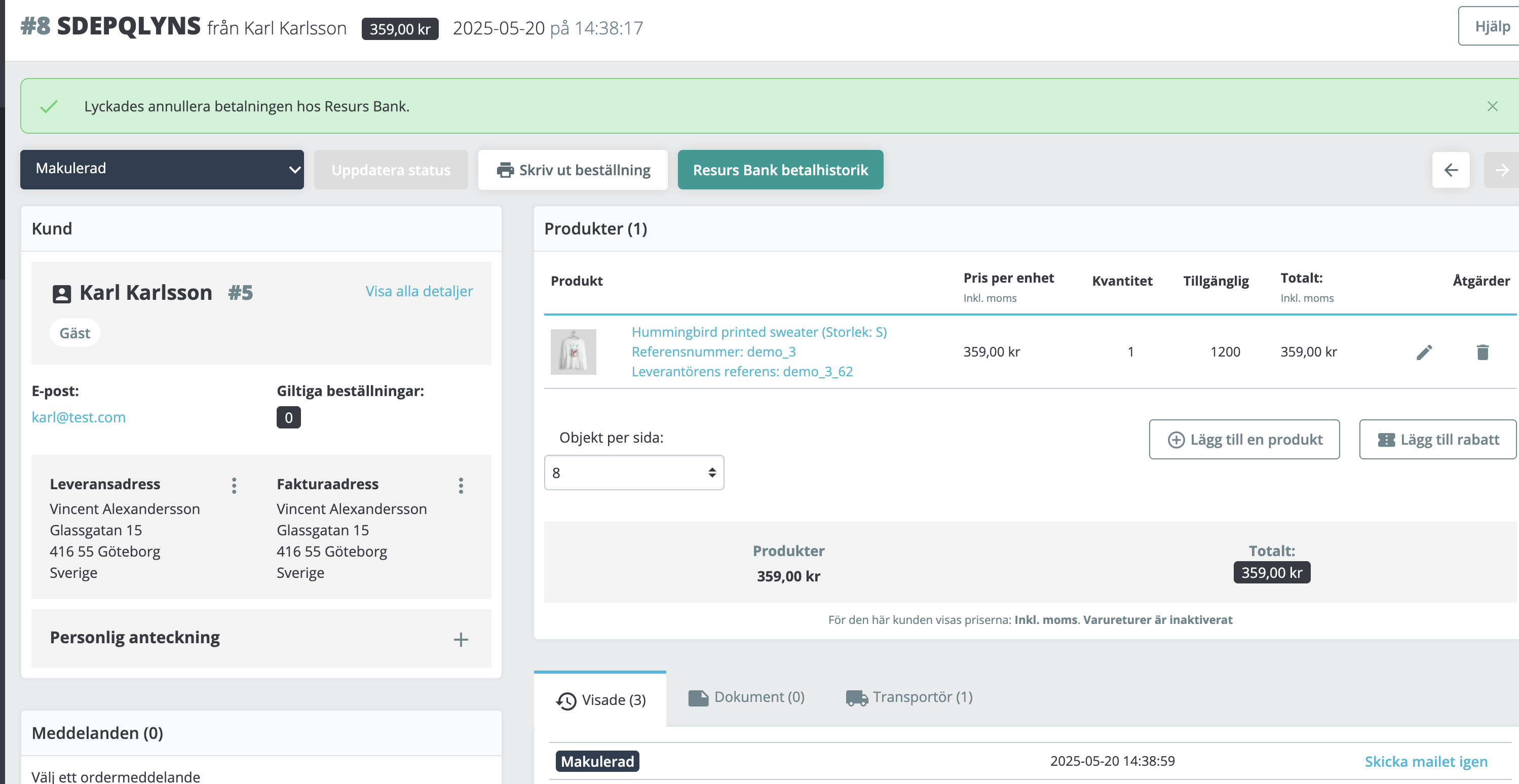
Task: Click the Kvantitet value 1
Action: pos(1130,352)
